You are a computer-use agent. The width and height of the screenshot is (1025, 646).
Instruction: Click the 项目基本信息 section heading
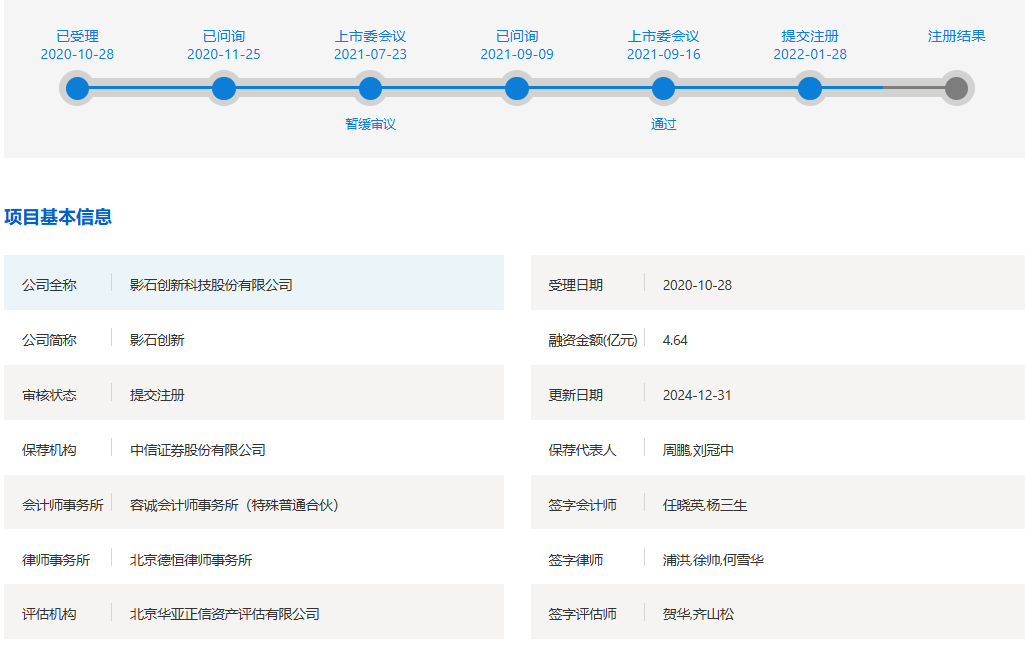58,216
